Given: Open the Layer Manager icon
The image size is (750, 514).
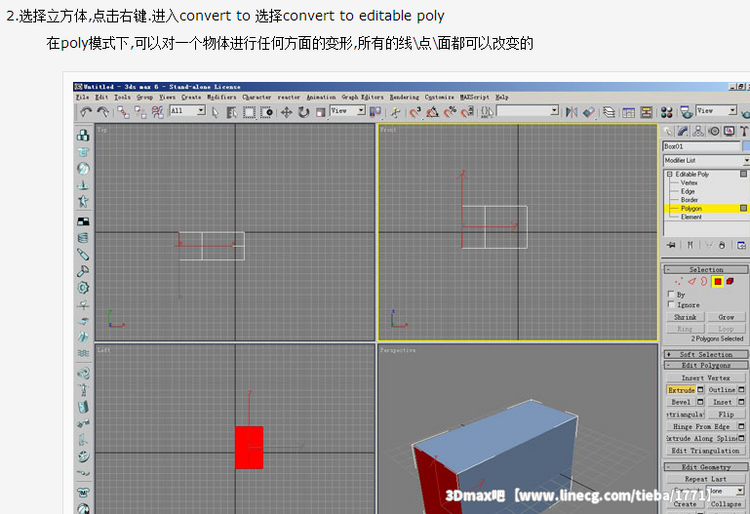Looking at the screenshot, I should [x=609, y=112].
